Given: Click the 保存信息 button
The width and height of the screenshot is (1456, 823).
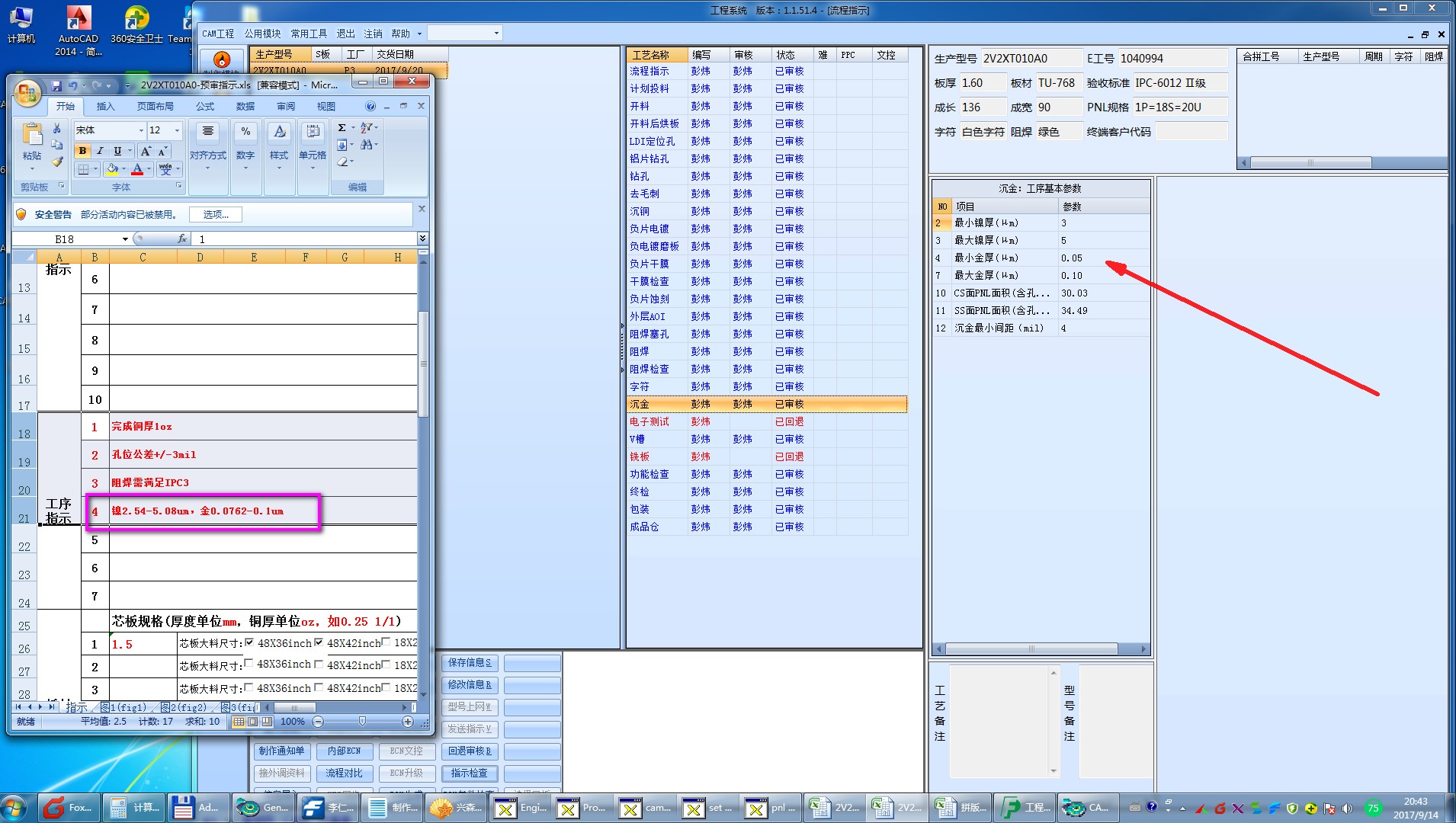Looking at the screenshot, I should (x=470, y=663).
